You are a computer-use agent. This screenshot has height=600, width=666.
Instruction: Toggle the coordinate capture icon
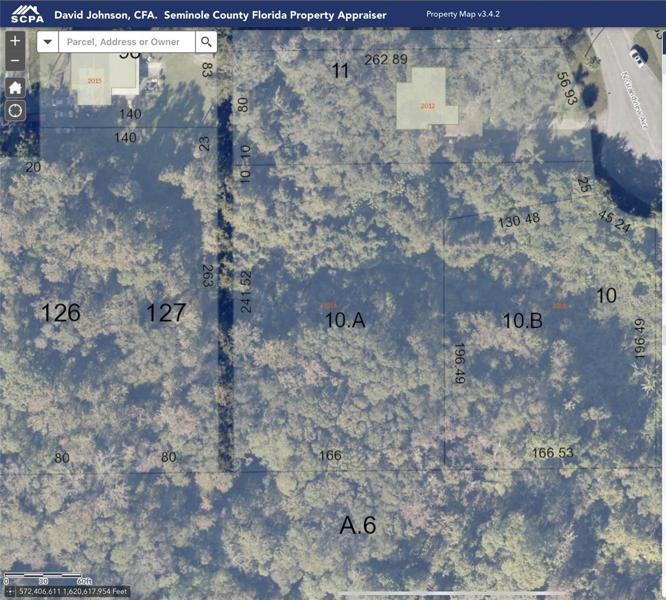10,591
